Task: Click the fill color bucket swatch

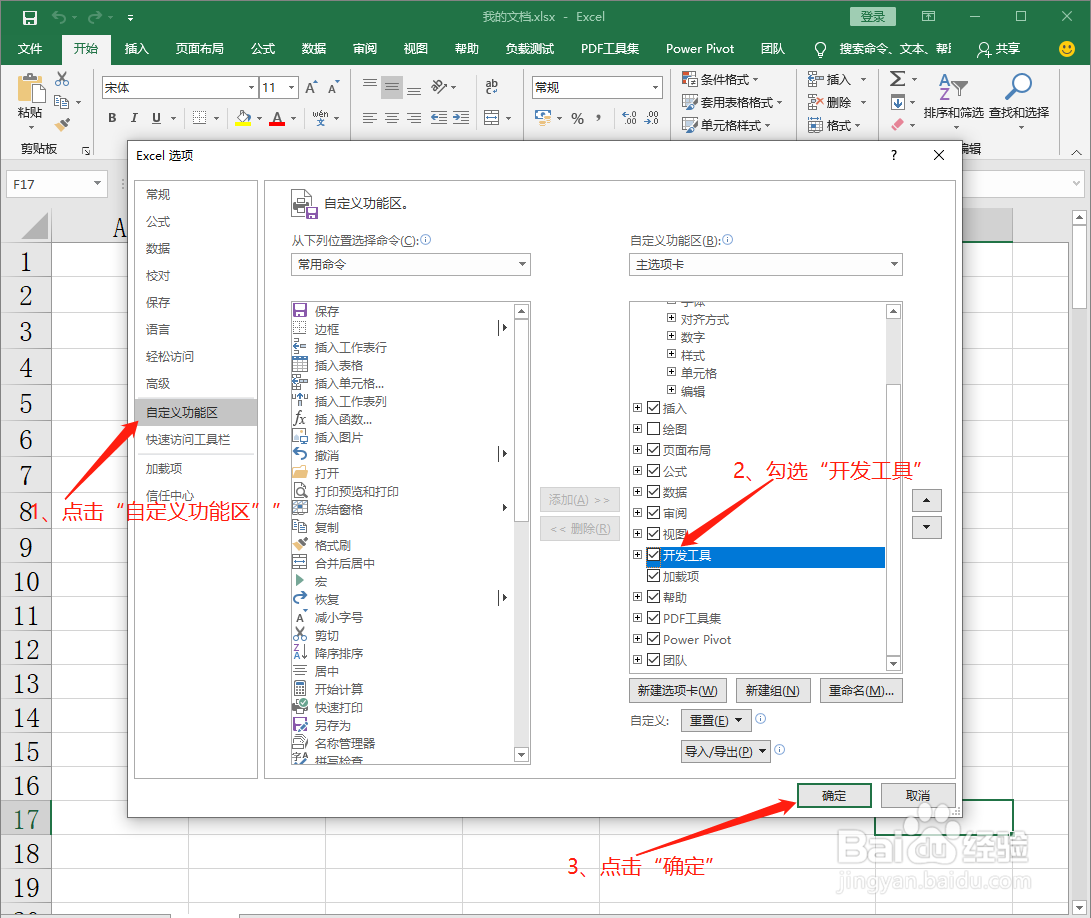Action: click(x=243, y=118)
